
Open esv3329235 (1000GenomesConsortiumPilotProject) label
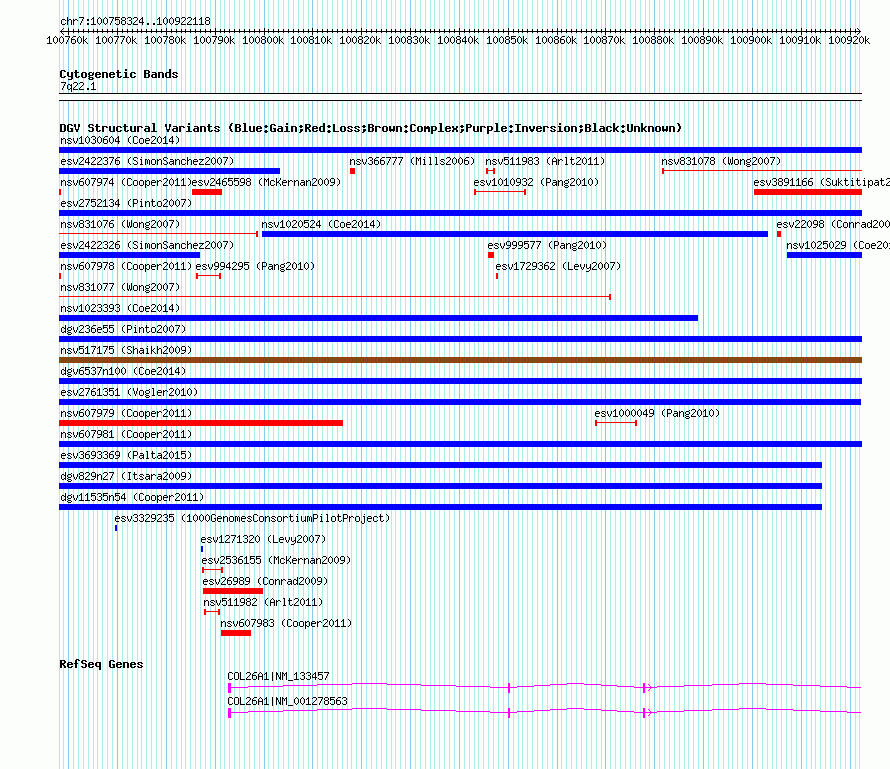252,518
